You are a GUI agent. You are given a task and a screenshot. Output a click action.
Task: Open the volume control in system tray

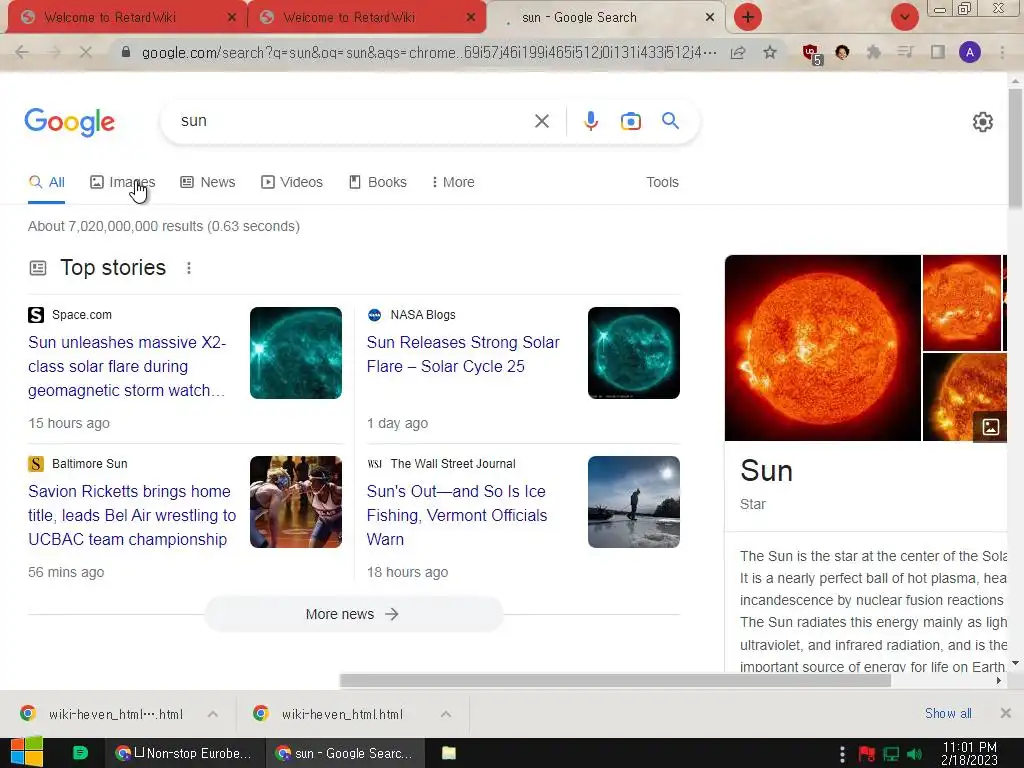[915, 754]
